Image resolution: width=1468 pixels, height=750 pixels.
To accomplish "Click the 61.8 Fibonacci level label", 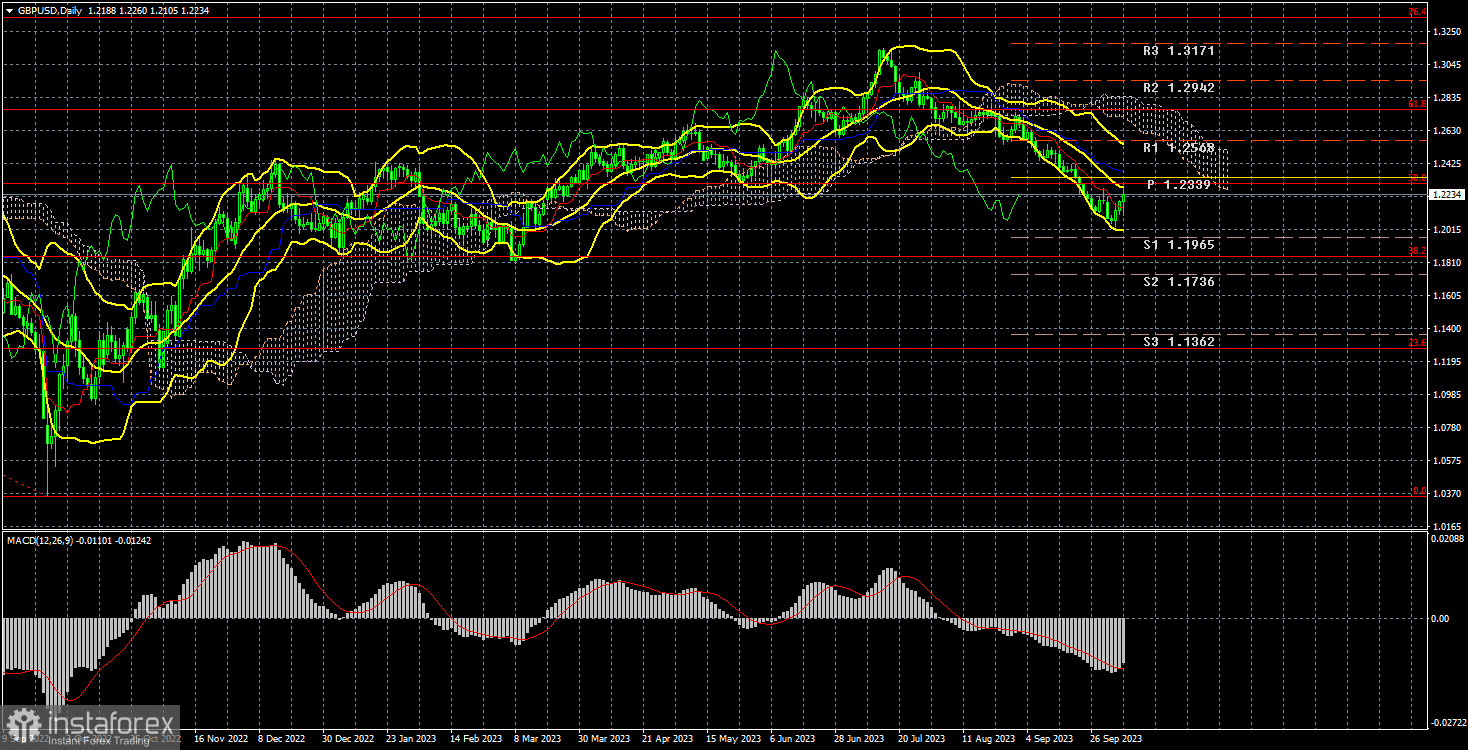I will pyautogui.click(x=1417, y=103).
